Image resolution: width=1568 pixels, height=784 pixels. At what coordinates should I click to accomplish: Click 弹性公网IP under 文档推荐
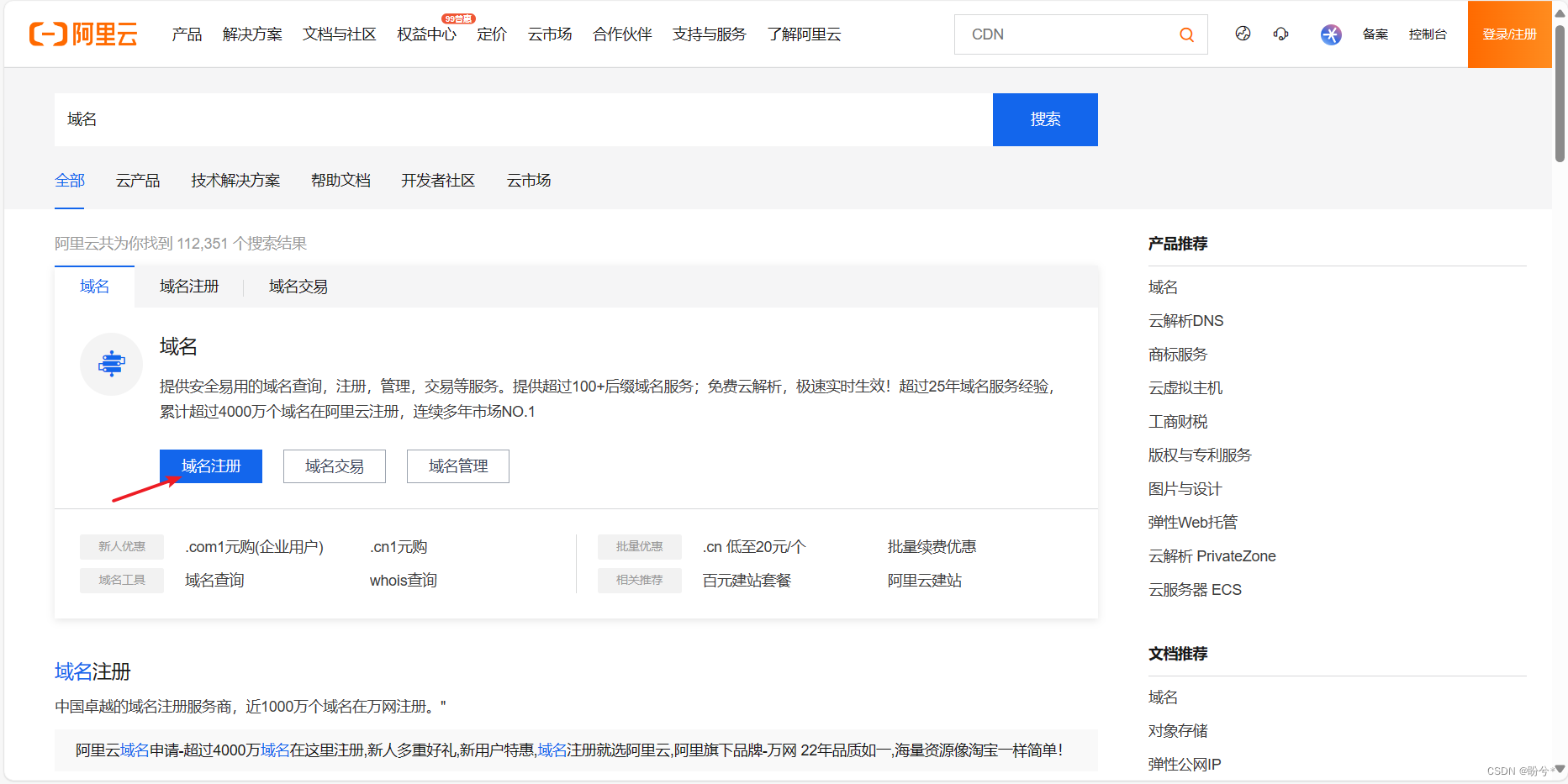pos(1185,765)
